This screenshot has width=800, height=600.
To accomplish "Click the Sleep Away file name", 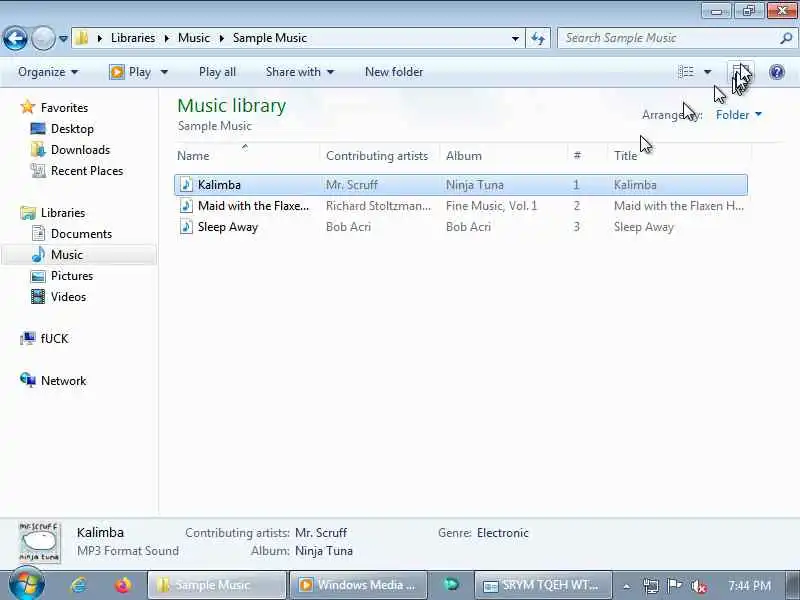I will click(228, 227).
